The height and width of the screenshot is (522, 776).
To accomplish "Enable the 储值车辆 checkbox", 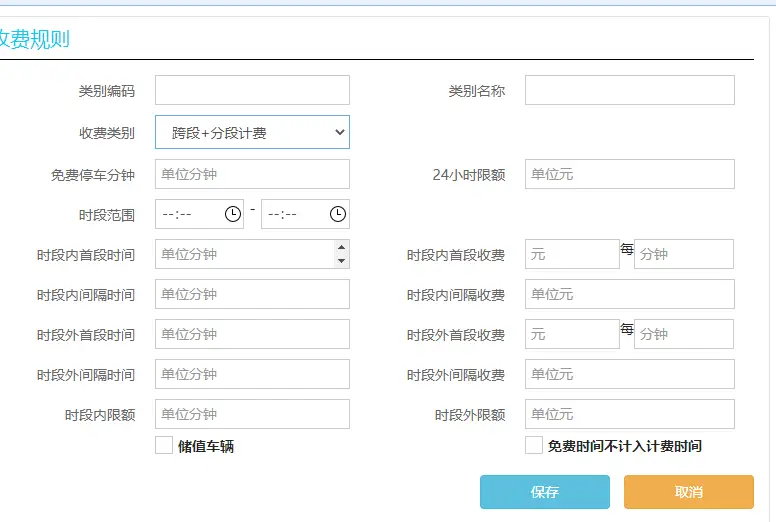I will click(x=164, y=446).
